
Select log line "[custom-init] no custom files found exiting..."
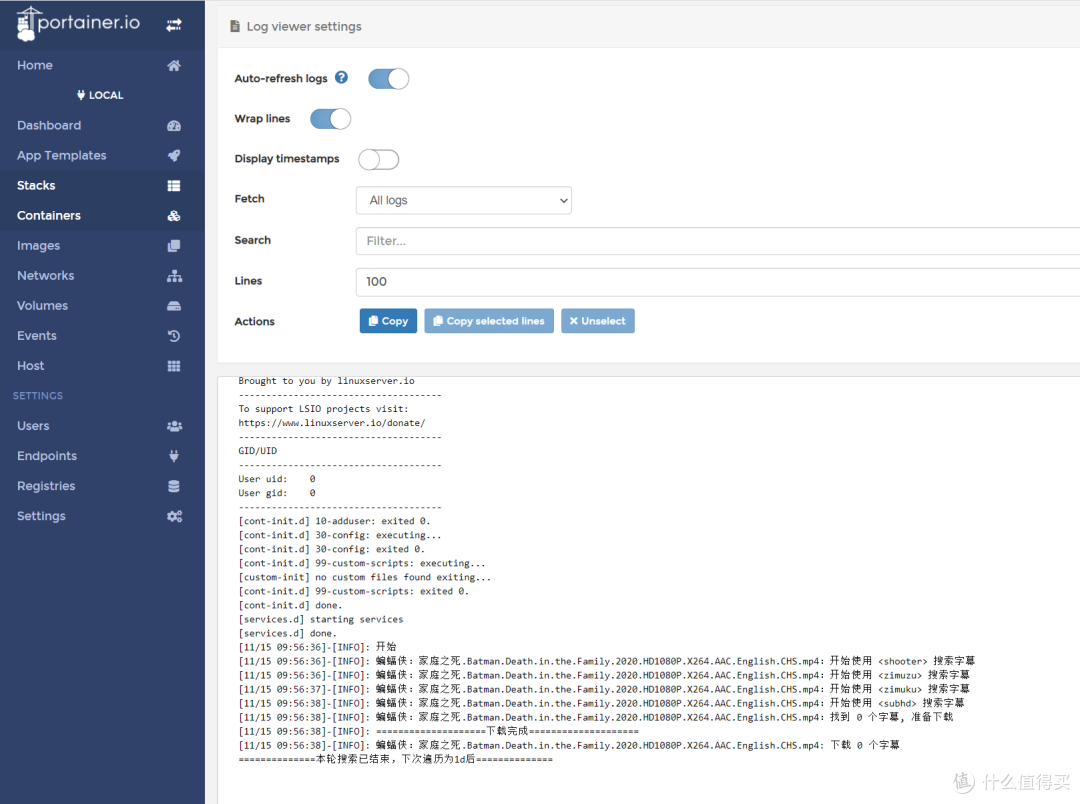pyautogui.click(x=365, y=577)
